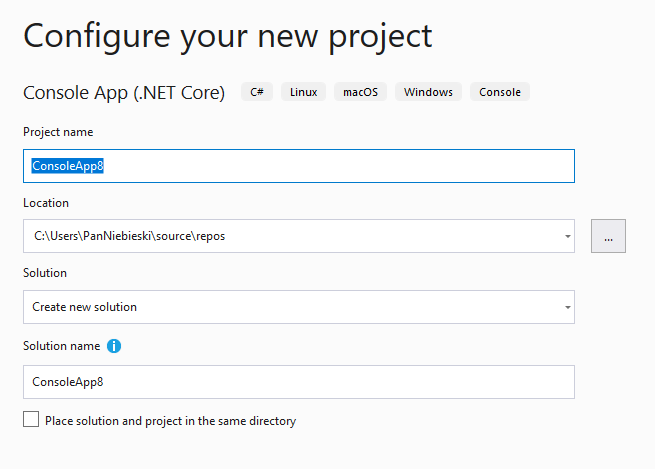Click into the Project name field
Image resolution: width=655 pixels, height=469 pixels.
pos(299,166)
